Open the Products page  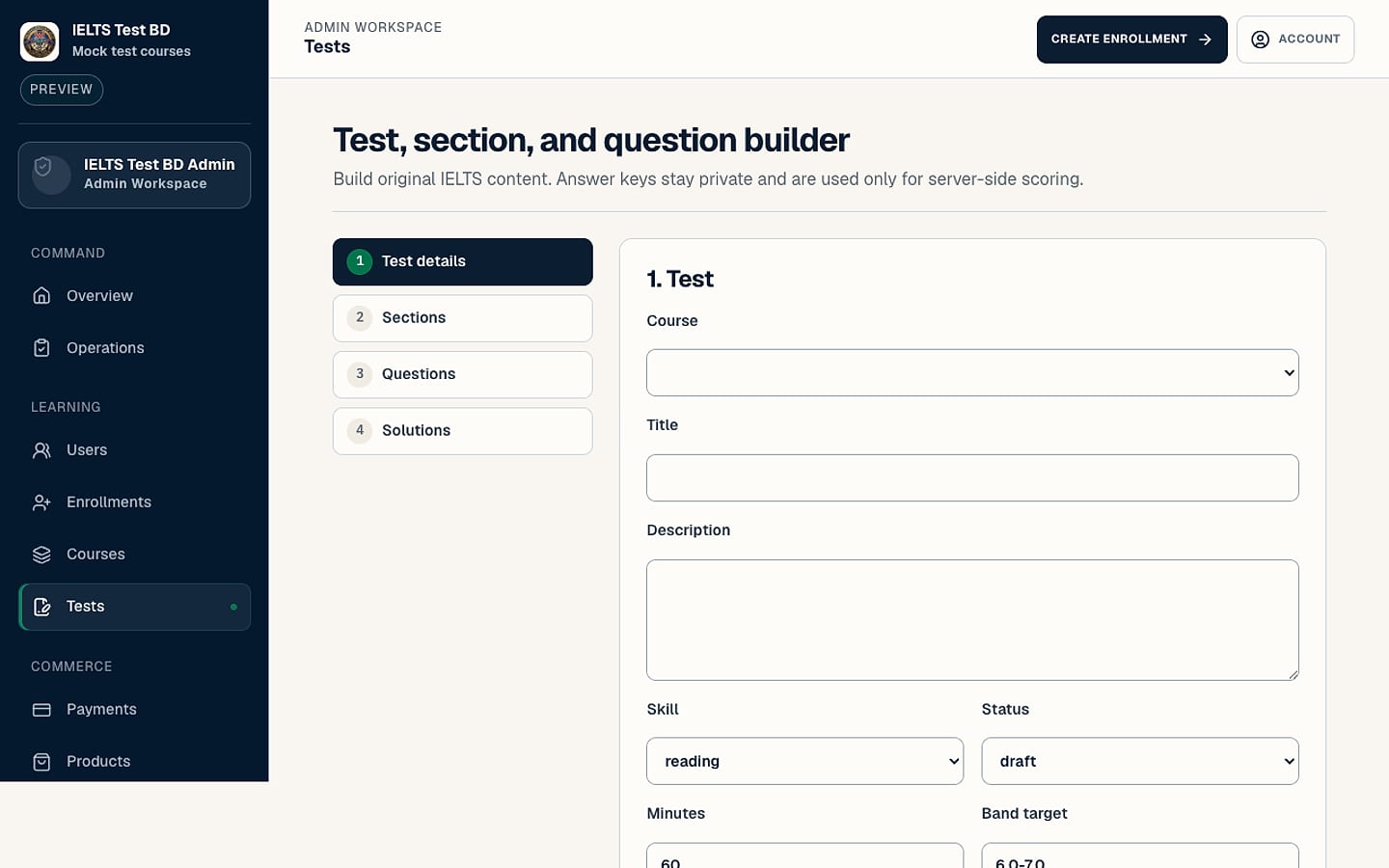point(134,762)
